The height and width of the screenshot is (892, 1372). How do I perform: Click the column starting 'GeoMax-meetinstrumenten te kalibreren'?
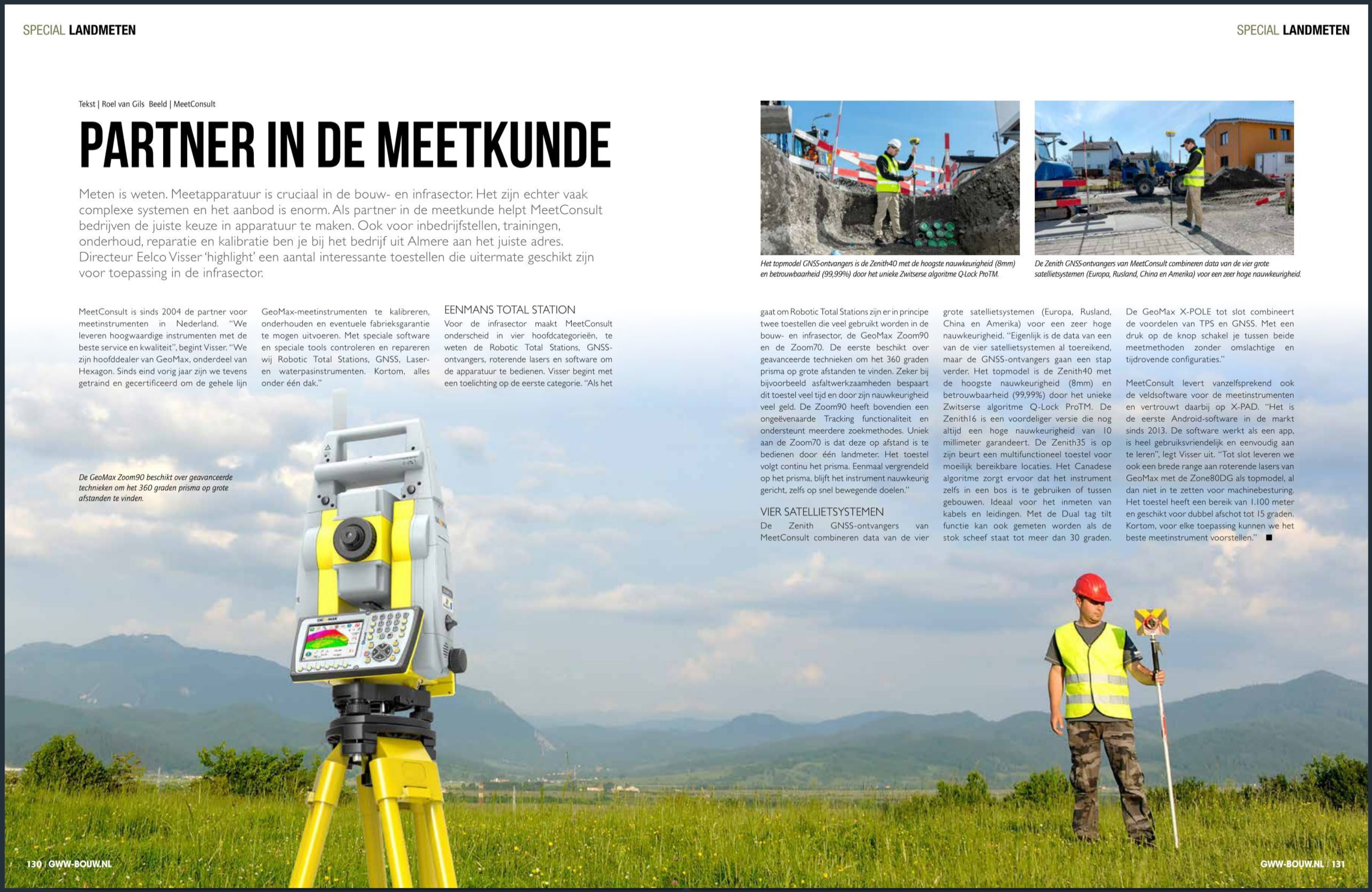345,348
